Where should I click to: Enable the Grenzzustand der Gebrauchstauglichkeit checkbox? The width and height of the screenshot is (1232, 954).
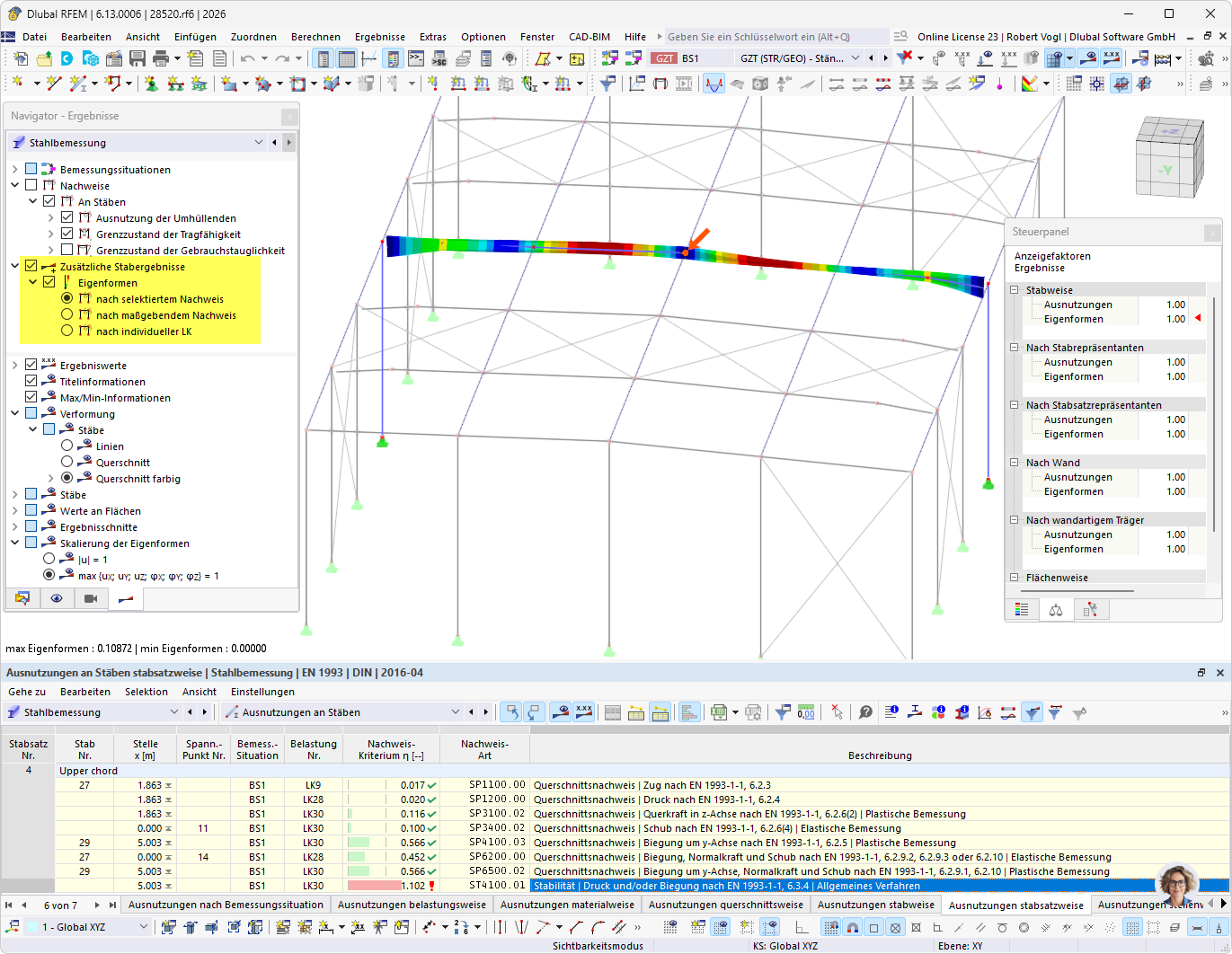(x=67, y=251)
